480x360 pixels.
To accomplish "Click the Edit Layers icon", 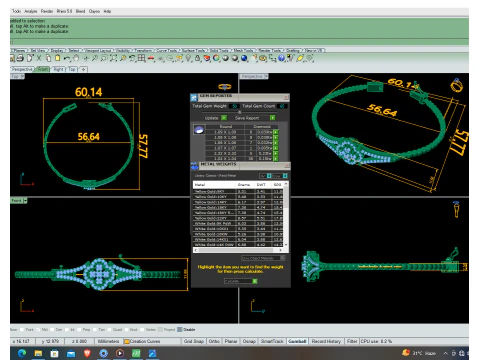I will pos(207,58).
